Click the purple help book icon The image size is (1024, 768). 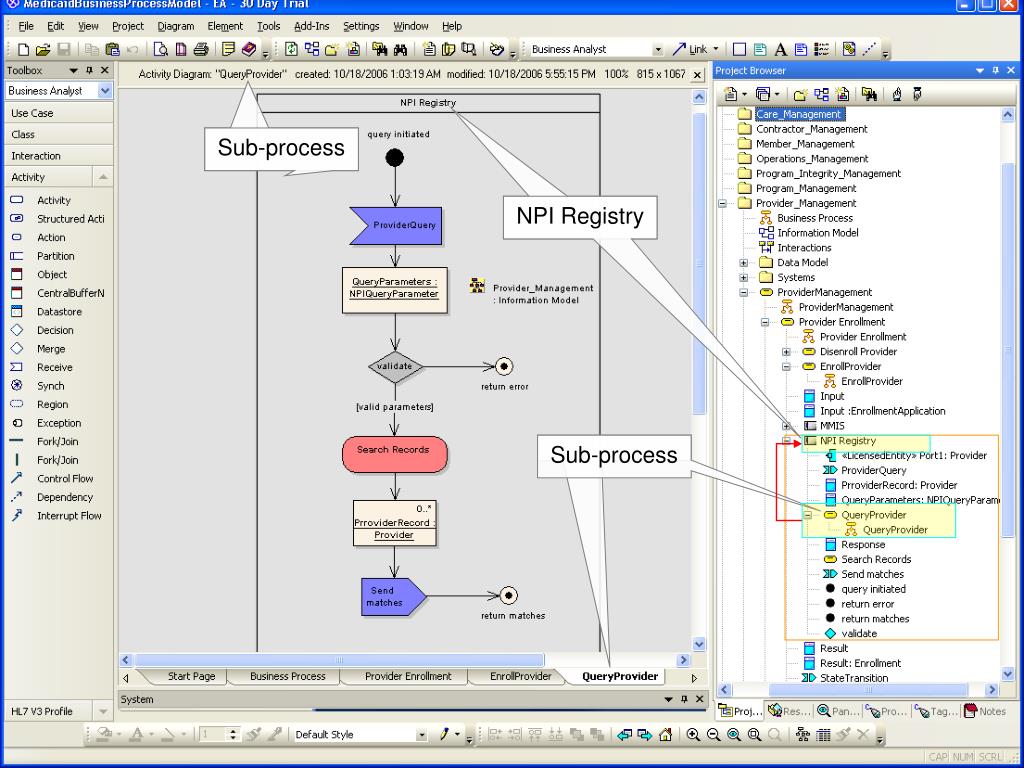click(x=249, y=49)
